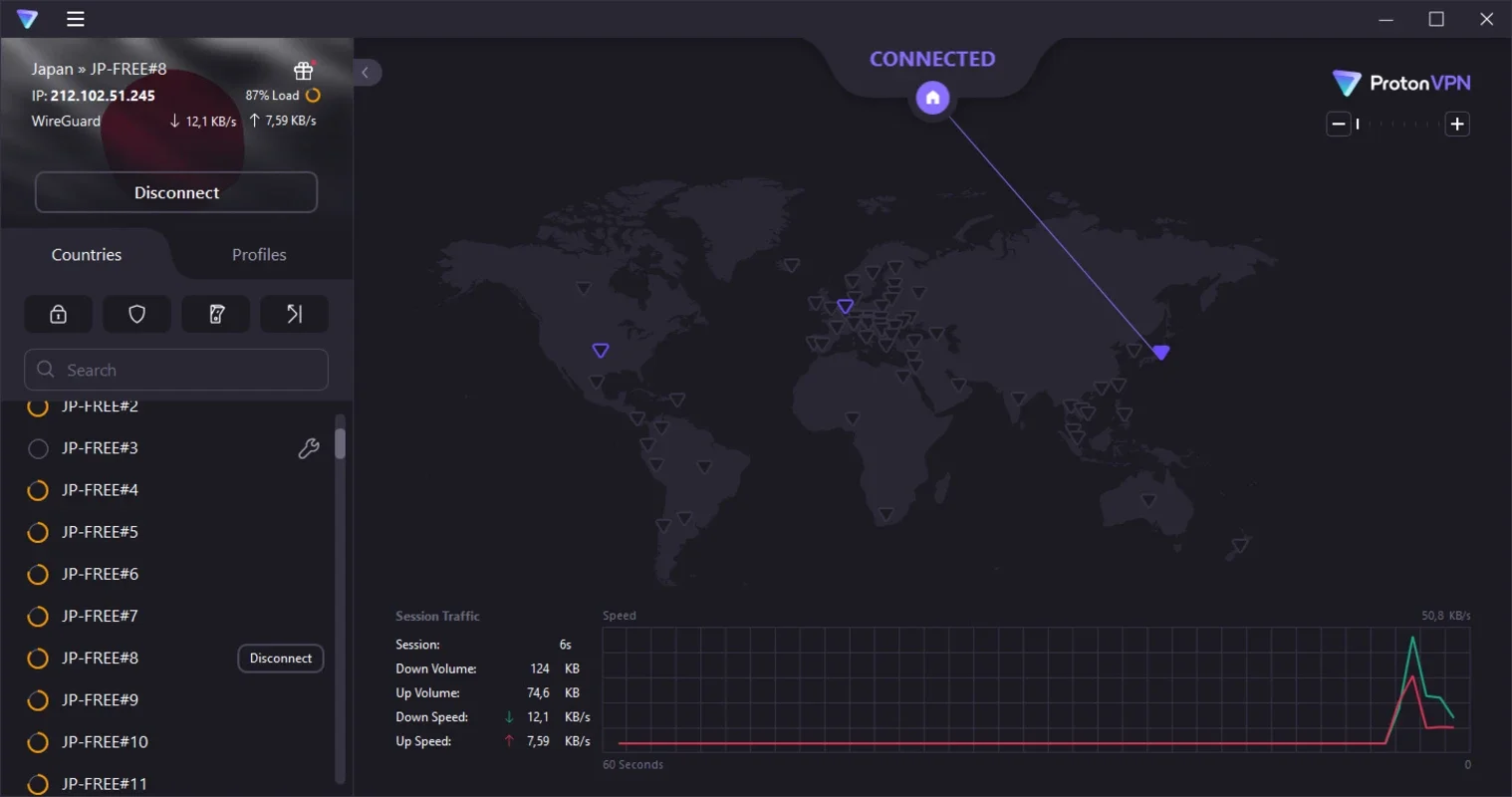Click the wrench icon beside JP-FREE#3

[309, 448]
